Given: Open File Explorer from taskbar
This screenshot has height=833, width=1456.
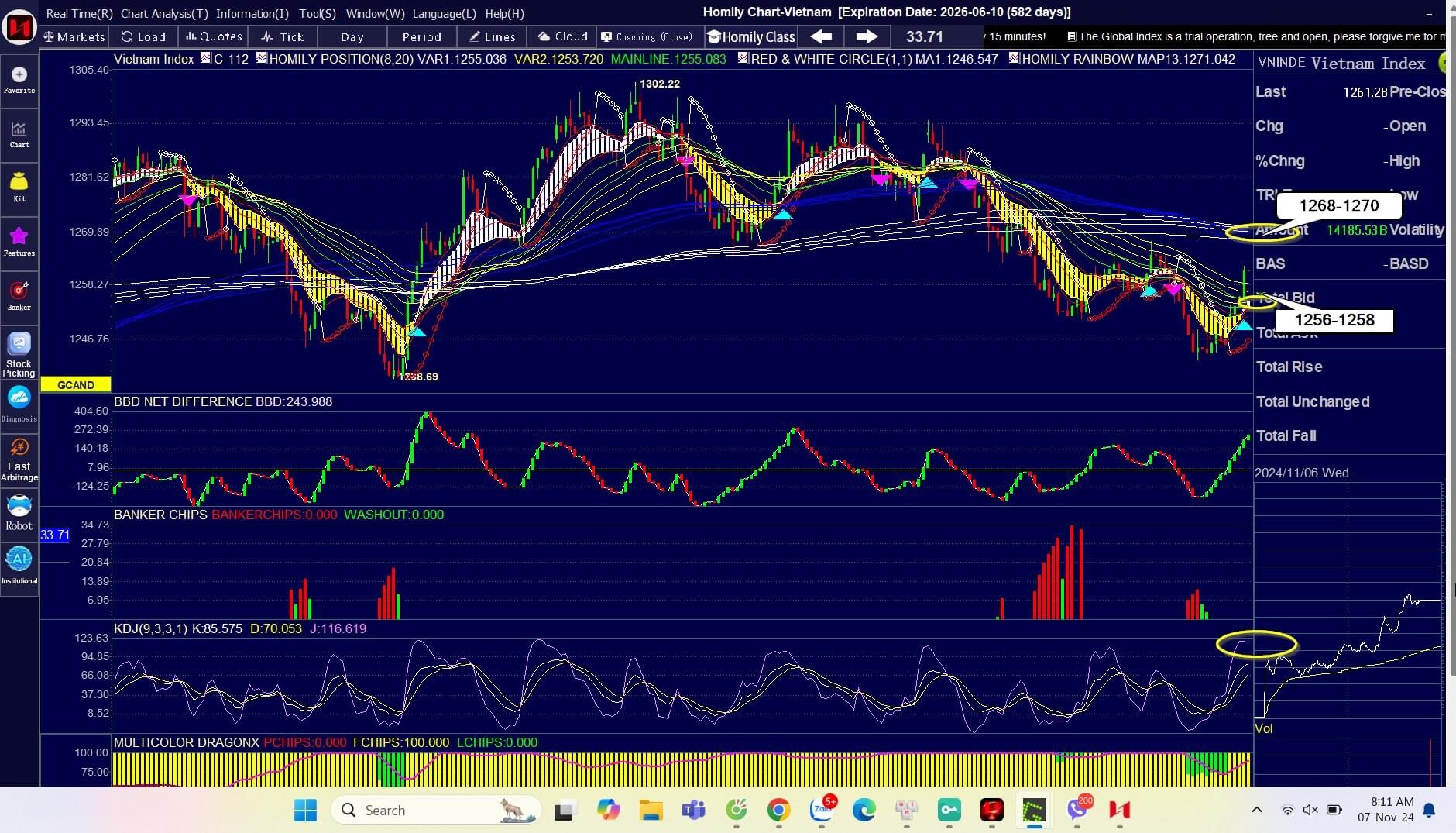Looking at the screenshot, I should [651, 810].
